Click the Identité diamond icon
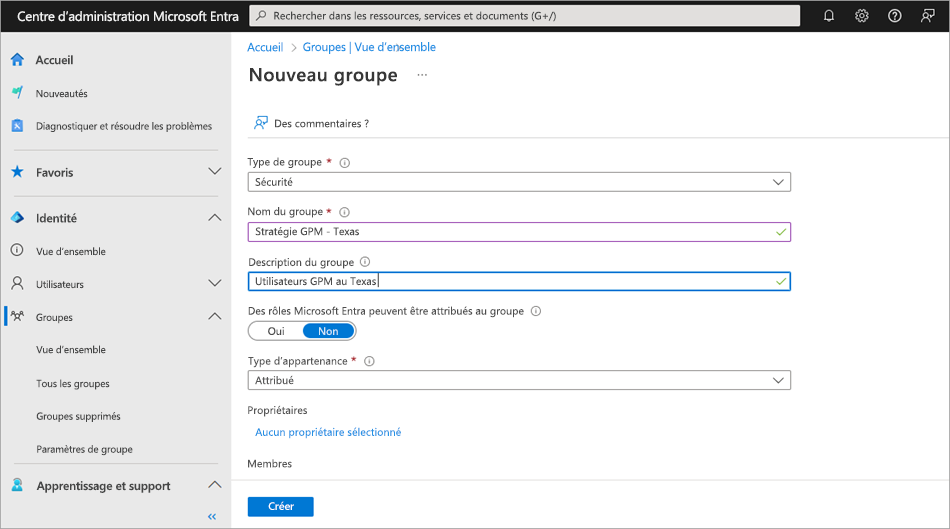Screen dimensions: 950x529 point(18,218)
